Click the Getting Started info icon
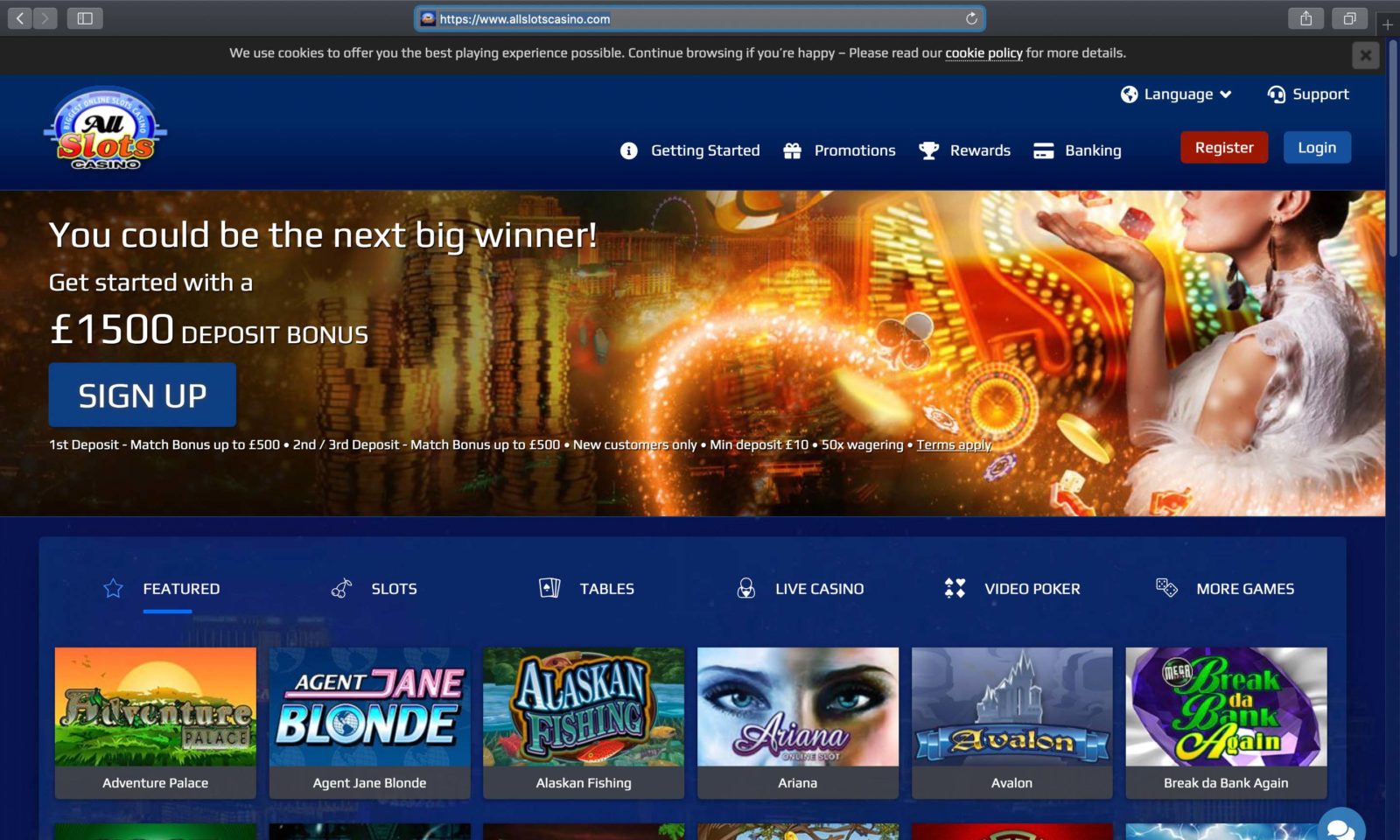The image size is (1400, 840). [627, 150]
